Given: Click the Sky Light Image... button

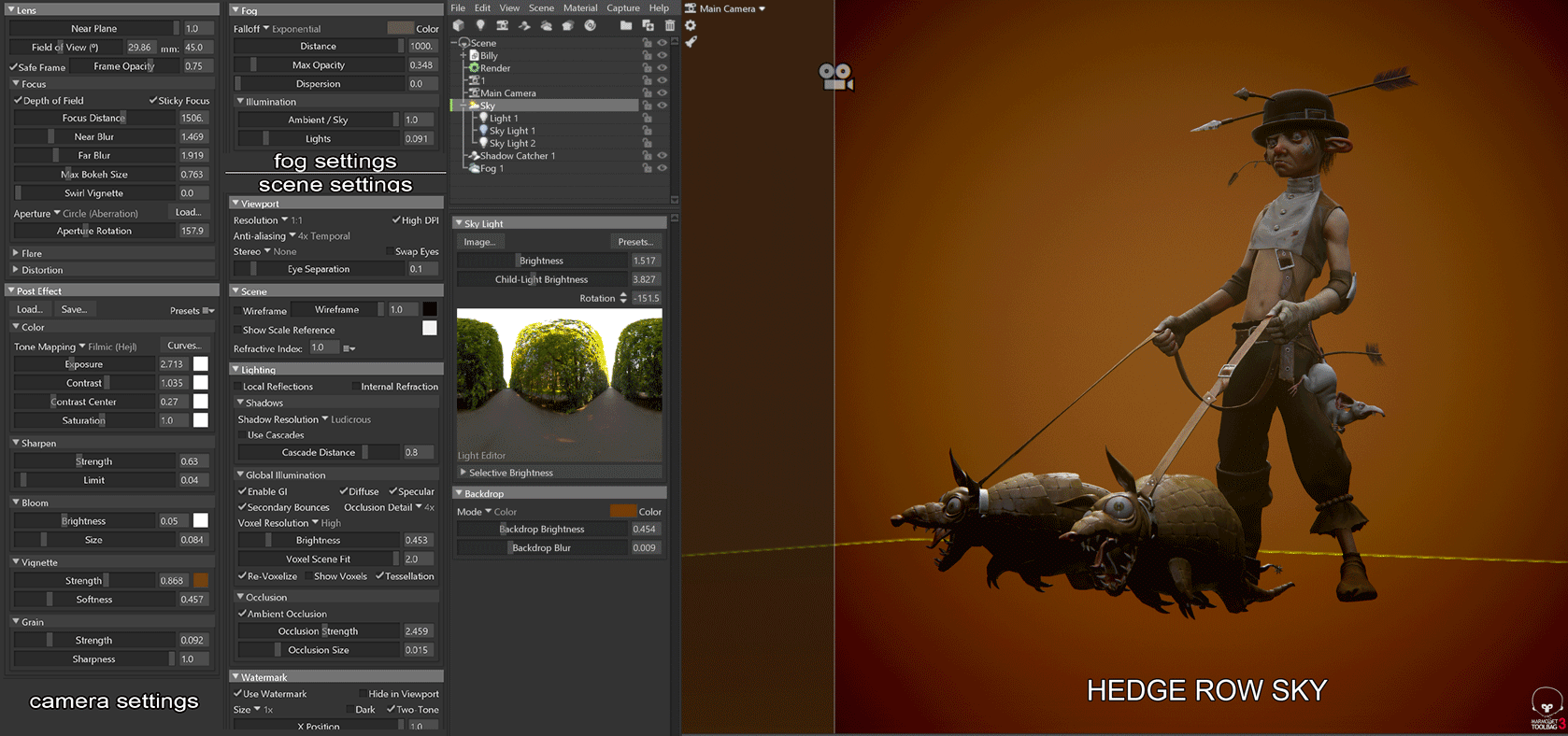Looking at the screenshot, I should (479, 242).
